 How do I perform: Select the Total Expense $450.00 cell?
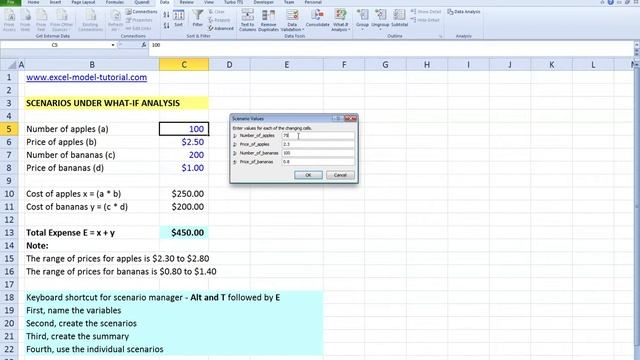(184, 233)
